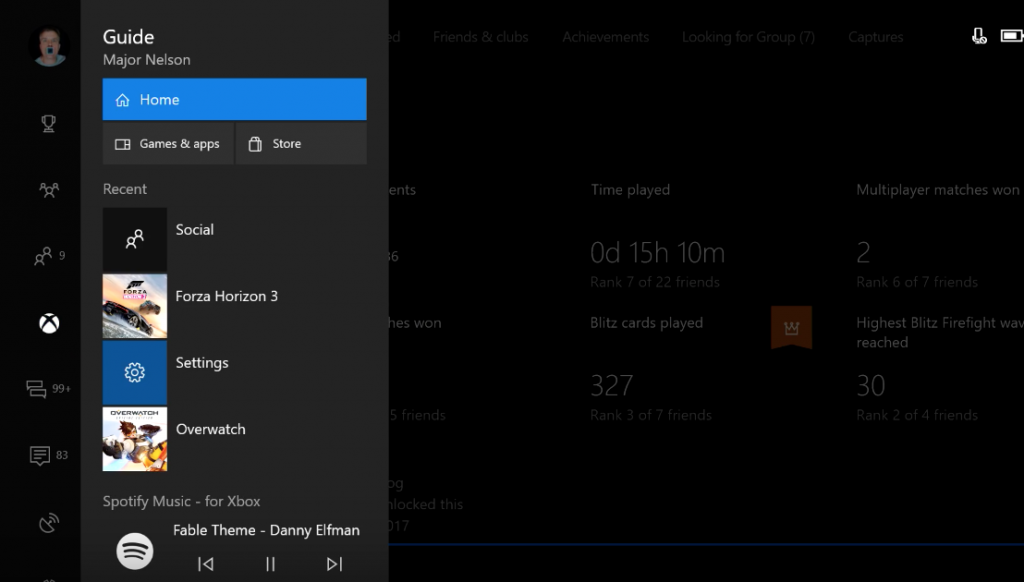The image size is (1024, 582).
Task: Go to Home in the Guide
Action: pos(234,99)
